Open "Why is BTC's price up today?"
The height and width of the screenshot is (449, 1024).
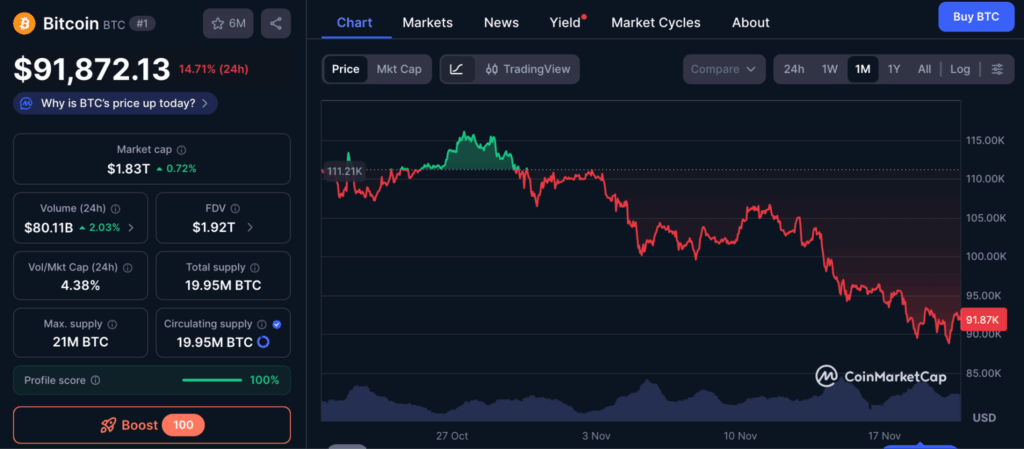pyautogui.click(x=116, y=102)
